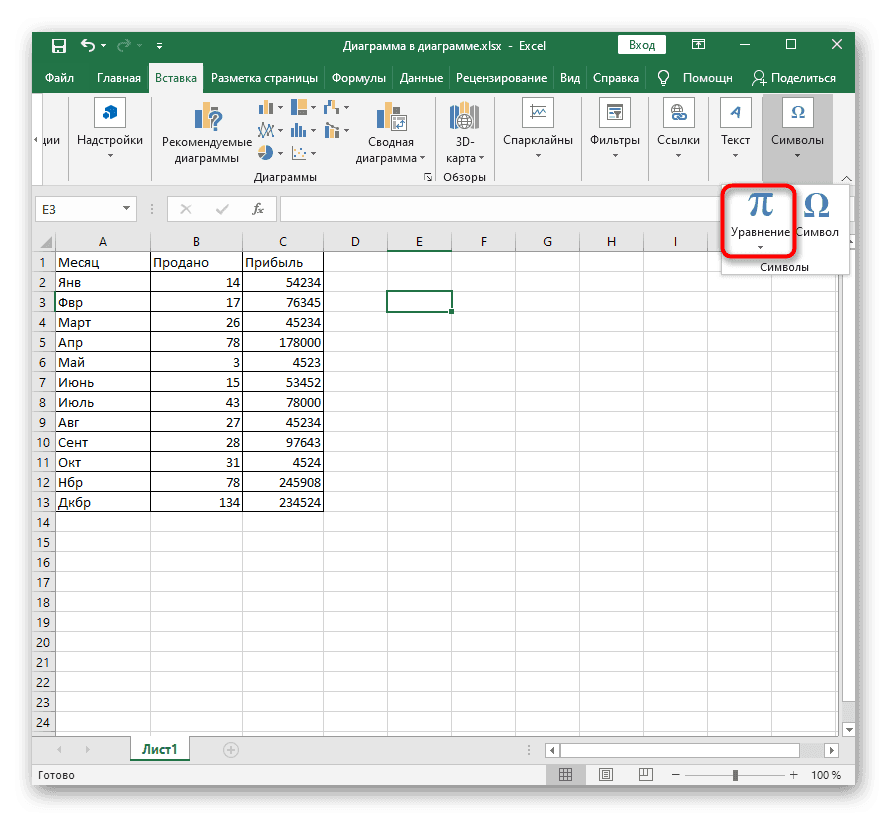Expand the Name Box dropdown arrow
Image resolution: width=887 pixels, height=817 pixels.
pyautogui.click(x=127, y=209)
